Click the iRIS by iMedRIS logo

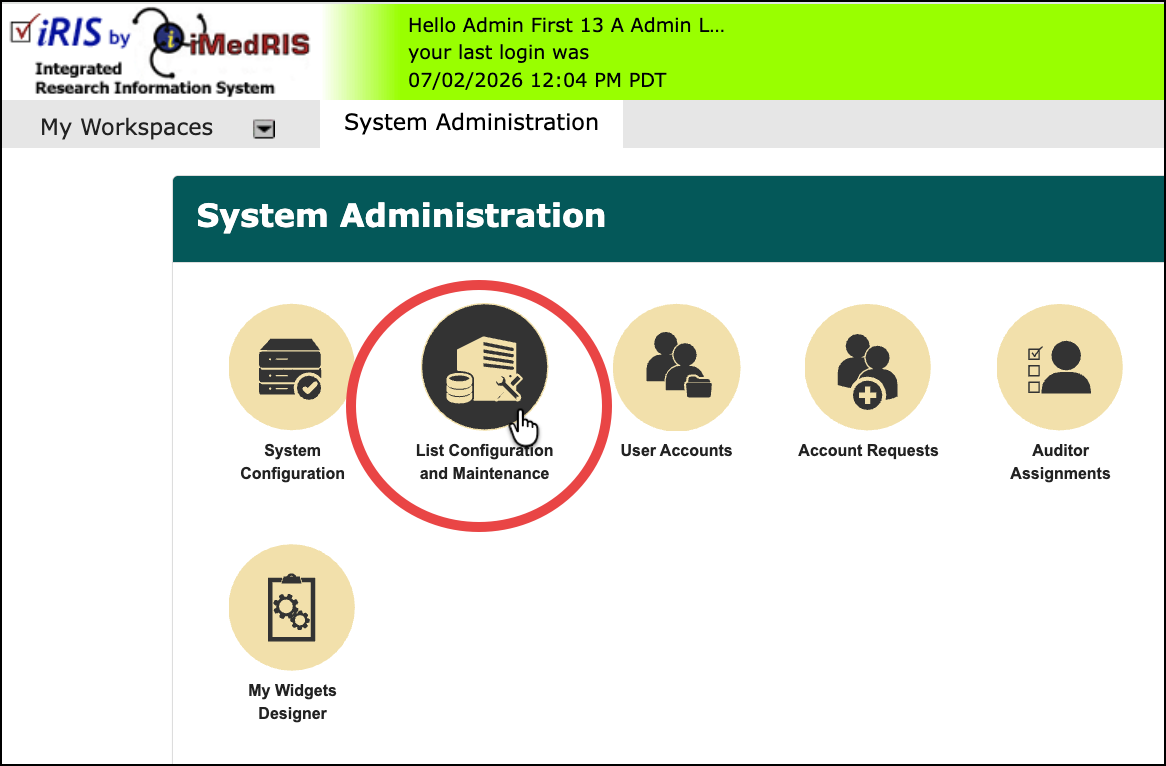(x=160, y=51)
